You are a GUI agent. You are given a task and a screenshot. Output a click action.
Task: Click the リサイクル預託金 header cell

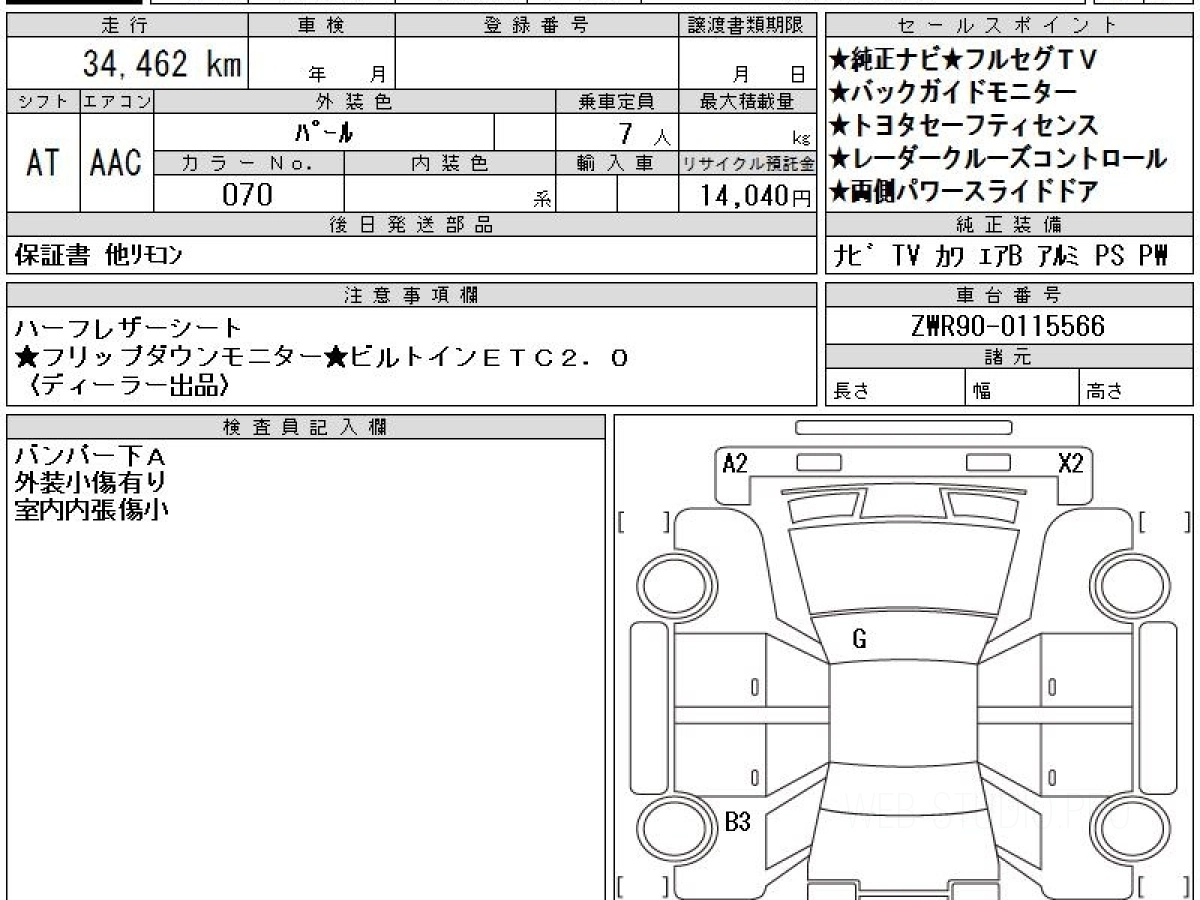(x=747, y=163)
